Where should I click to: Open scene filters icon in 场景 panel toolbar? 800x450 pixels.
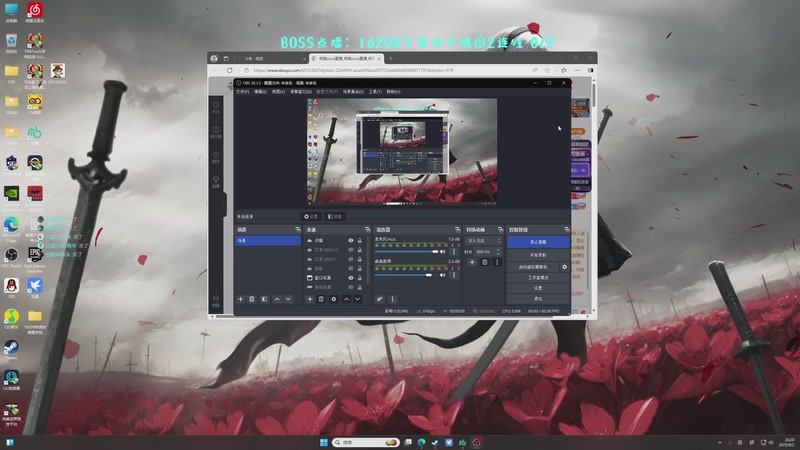264,299
